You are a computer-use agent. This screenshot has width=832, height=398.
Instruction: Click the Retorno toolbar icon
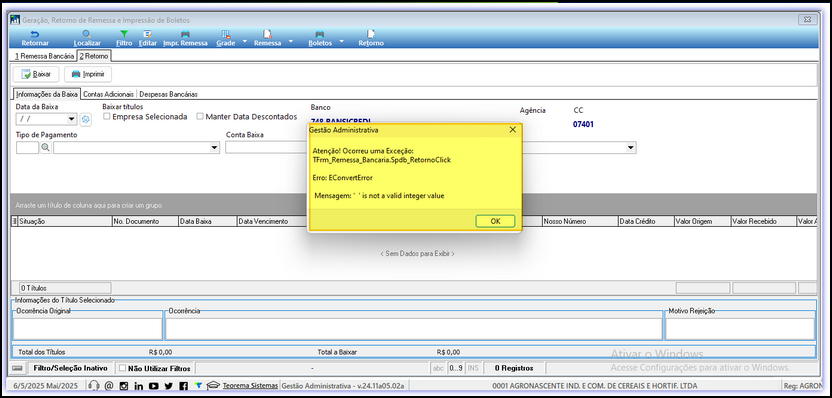pos(371,34)
